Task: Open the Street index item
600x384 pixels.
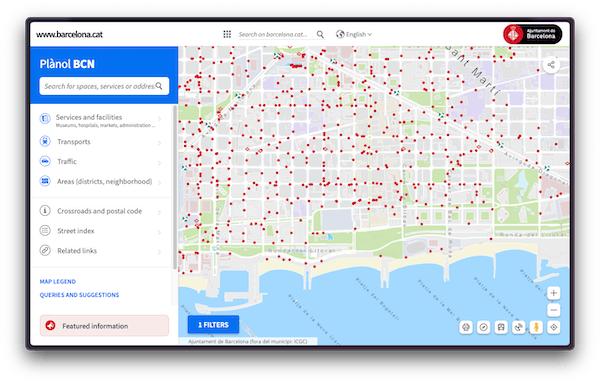Action: point(101,231)
